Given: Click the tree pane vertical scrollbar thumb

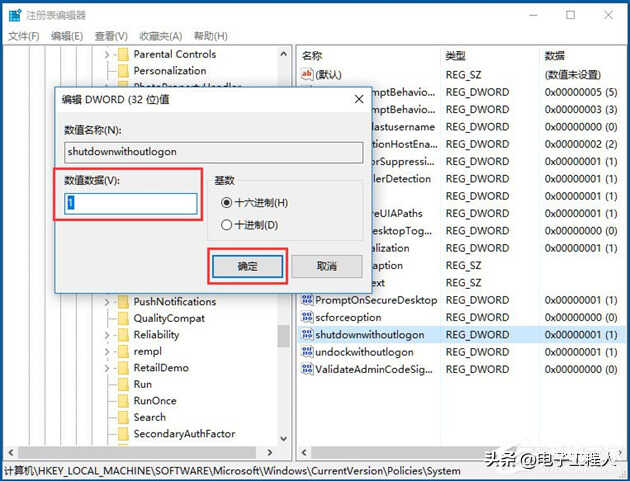Looking at the screenshot, I should (283, 336).
